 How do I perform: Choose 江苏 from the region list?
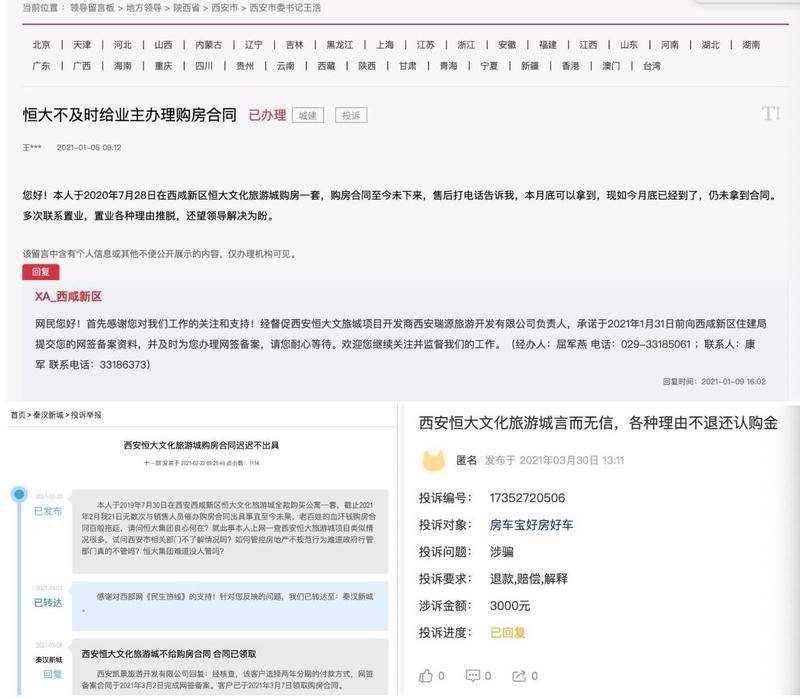(x=426, y=45)
